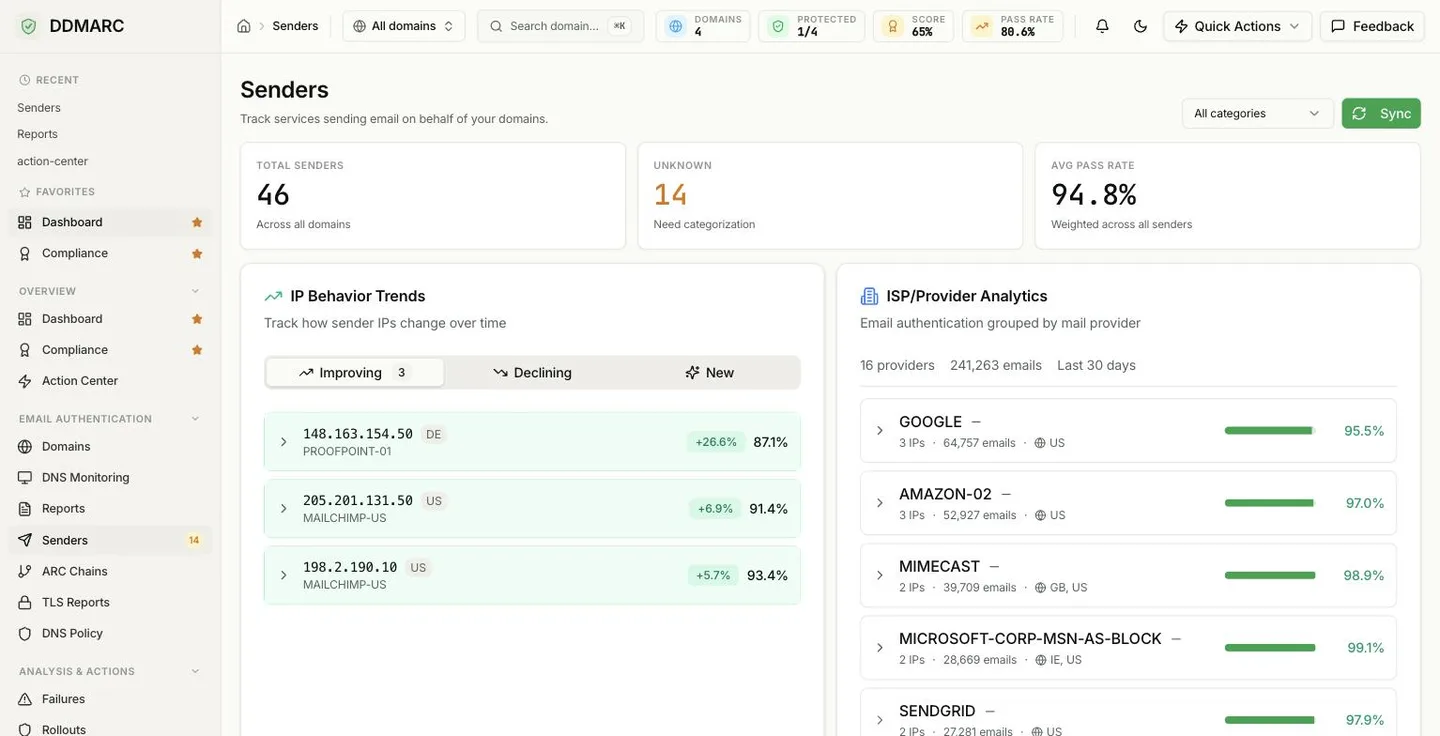The width and height of the screenshot is (1440, 736).
Task: Open Reports under Recent
Action: (37, 134)
